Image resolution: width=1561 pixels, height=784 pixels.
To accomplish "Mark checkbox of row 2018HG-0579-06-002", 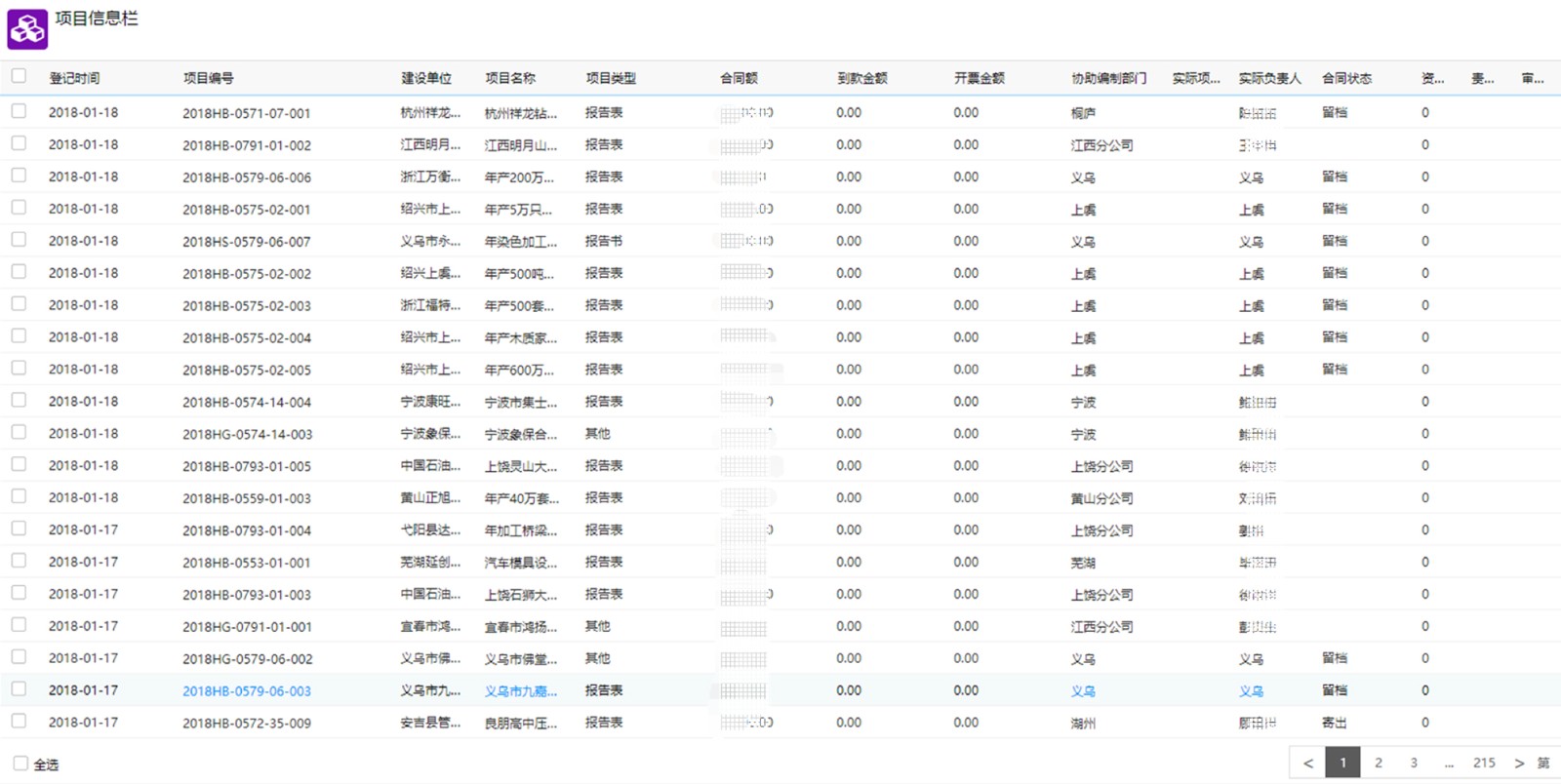I will click(19, 657).
